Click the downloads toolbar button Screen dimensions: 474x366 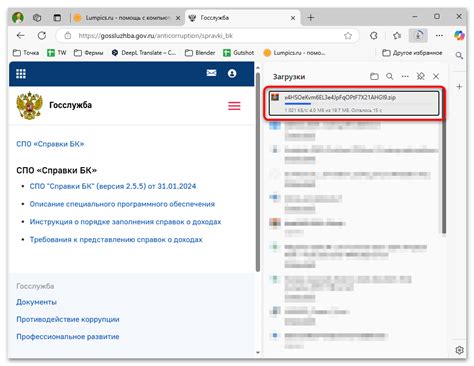tap(418, 35)
